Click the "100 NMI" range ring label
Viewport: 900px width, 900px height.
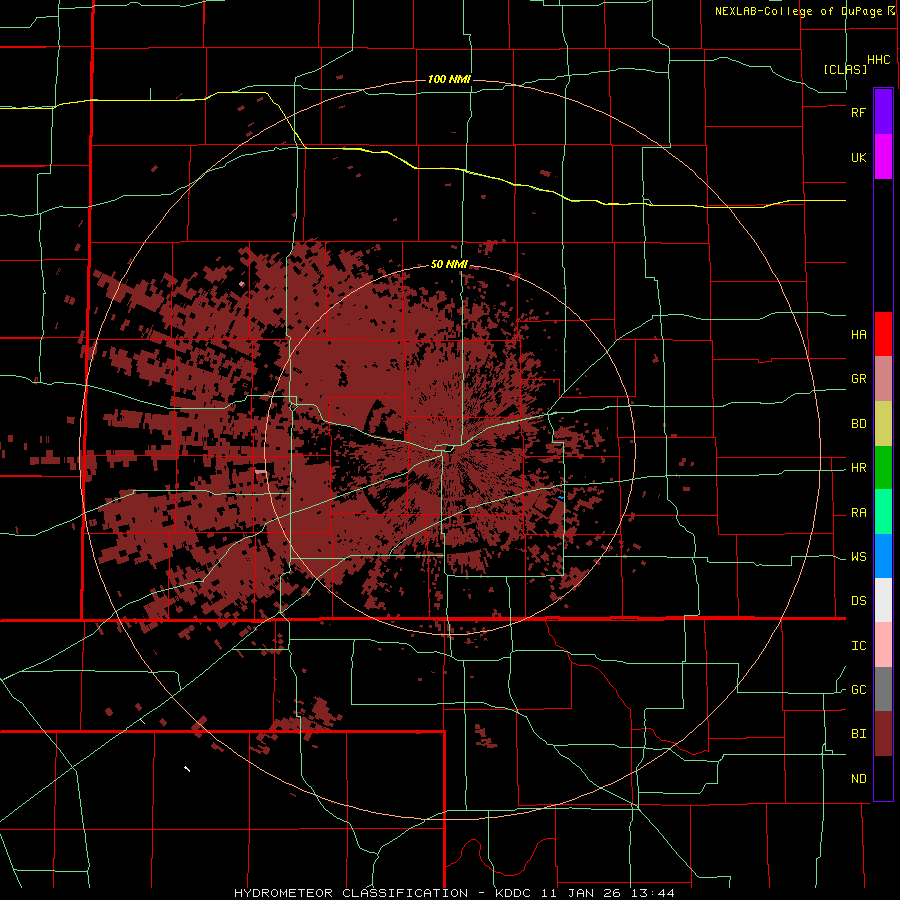[449, 79]
